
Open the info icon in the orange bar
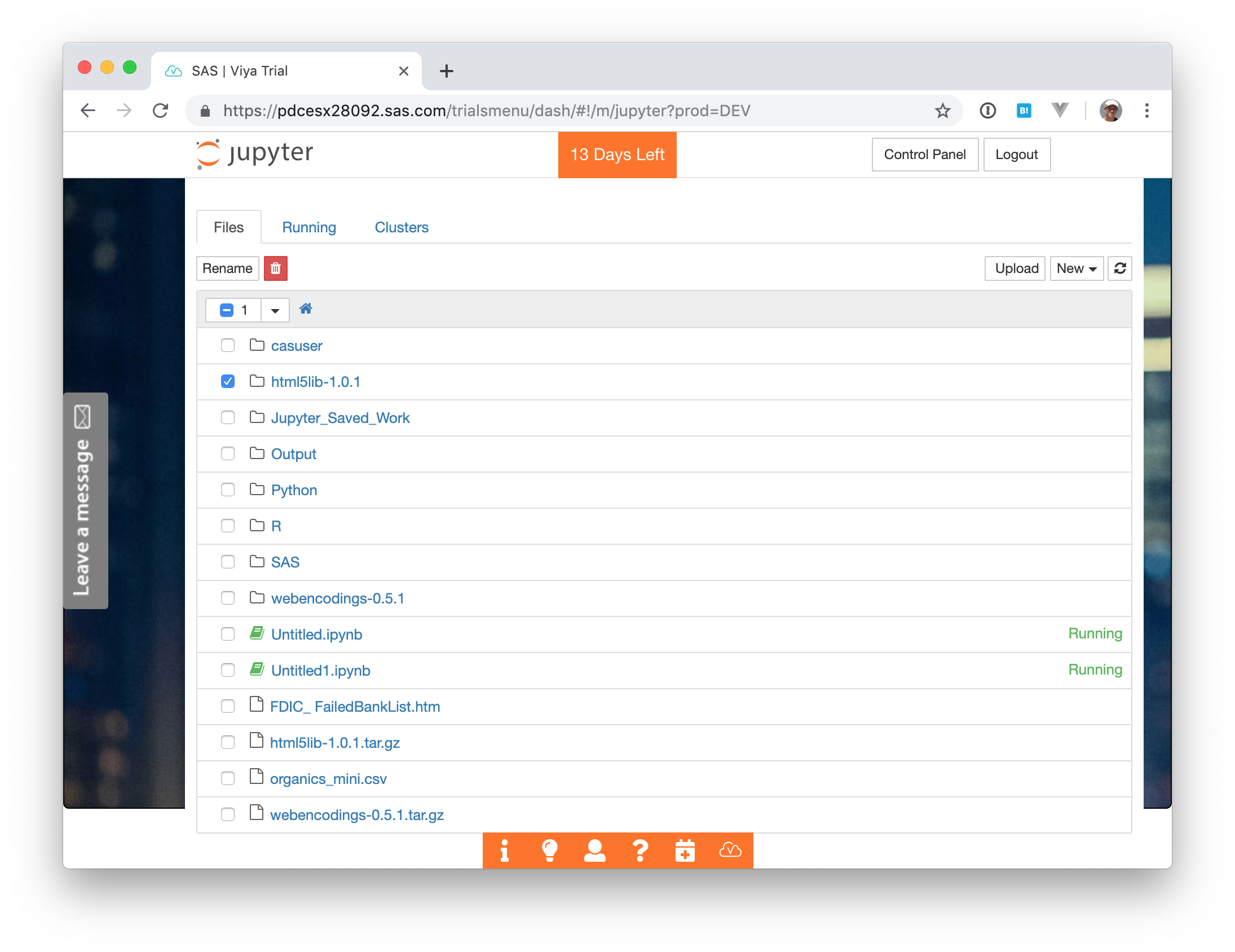[x=504, y=850]
